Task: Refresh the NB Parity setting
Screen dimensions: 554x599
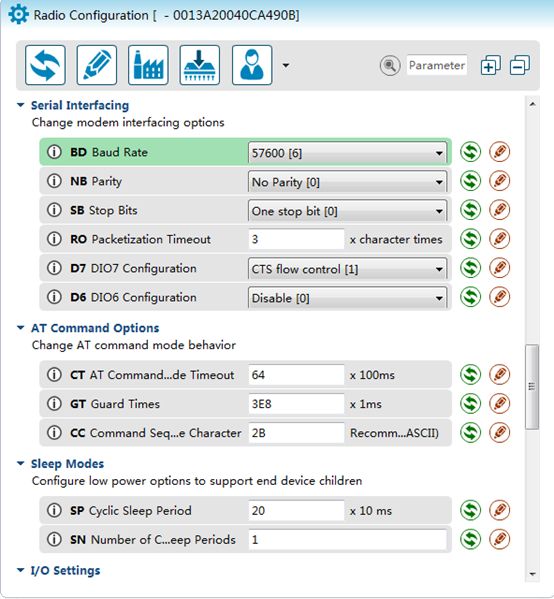Action: (470, 181)
